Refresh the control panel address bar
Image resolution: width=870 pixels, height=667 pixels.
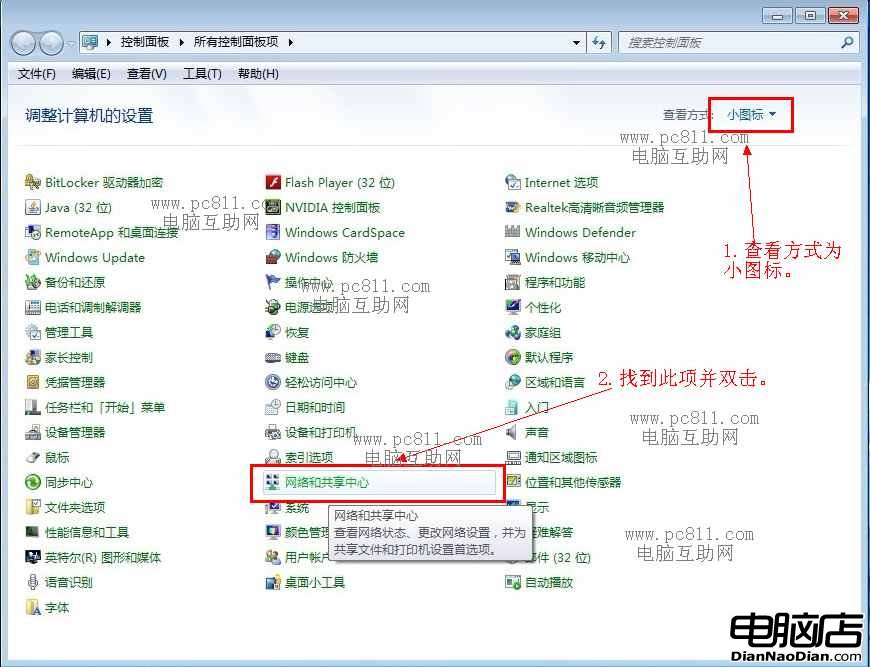click(599, 42)
